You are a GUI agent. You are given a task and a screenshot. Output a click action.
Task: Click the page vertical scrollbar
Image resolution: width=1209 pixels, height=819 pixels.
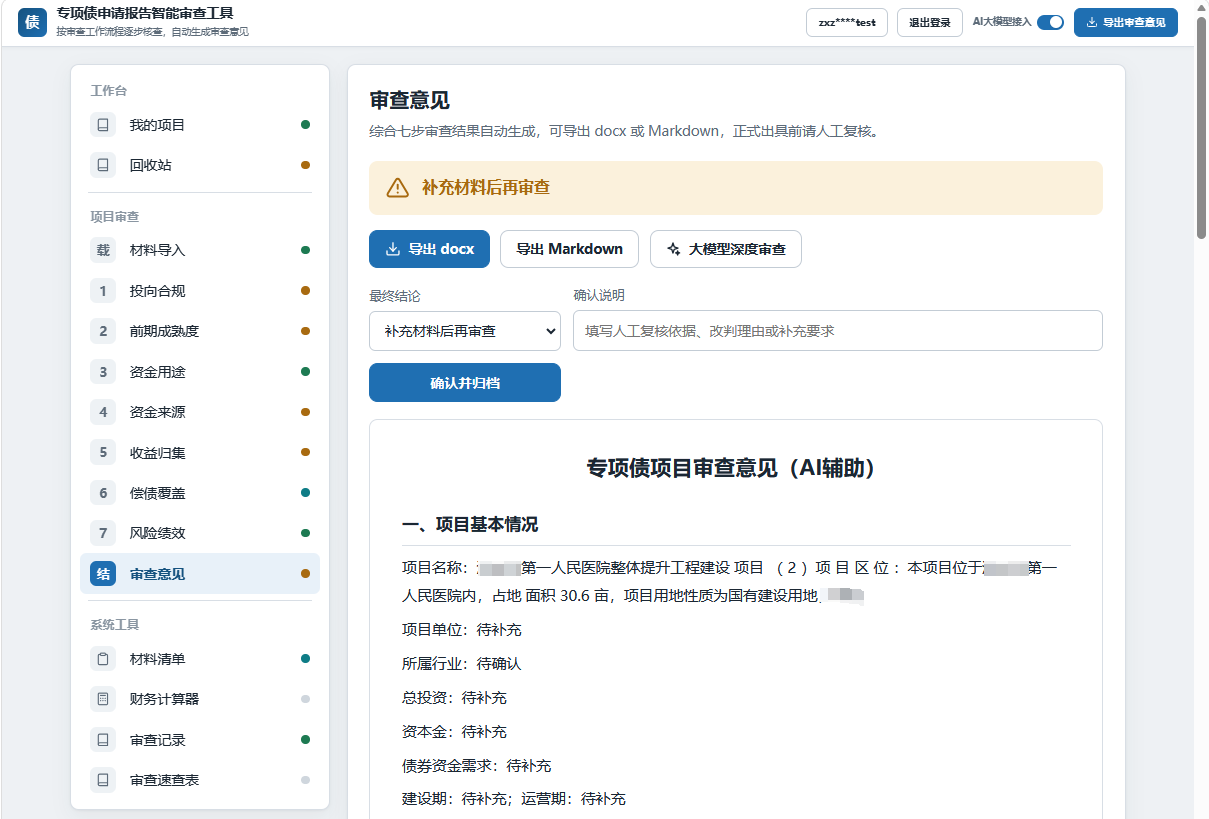[1201, 128]
